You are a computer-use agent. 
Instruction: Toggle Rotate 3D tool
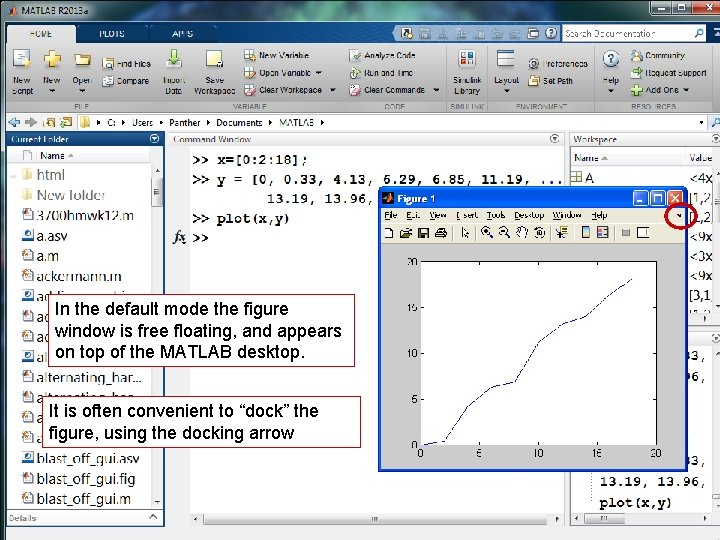[540, 233]
